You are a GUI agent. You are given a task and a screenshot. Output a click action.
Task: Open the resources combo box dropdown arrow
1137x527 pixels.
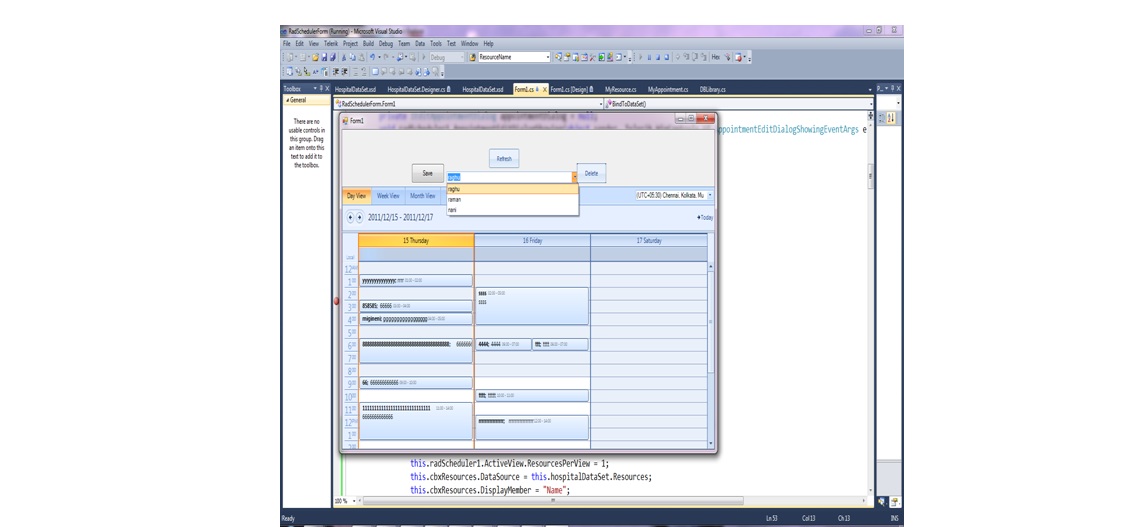[x=574, y=176]
